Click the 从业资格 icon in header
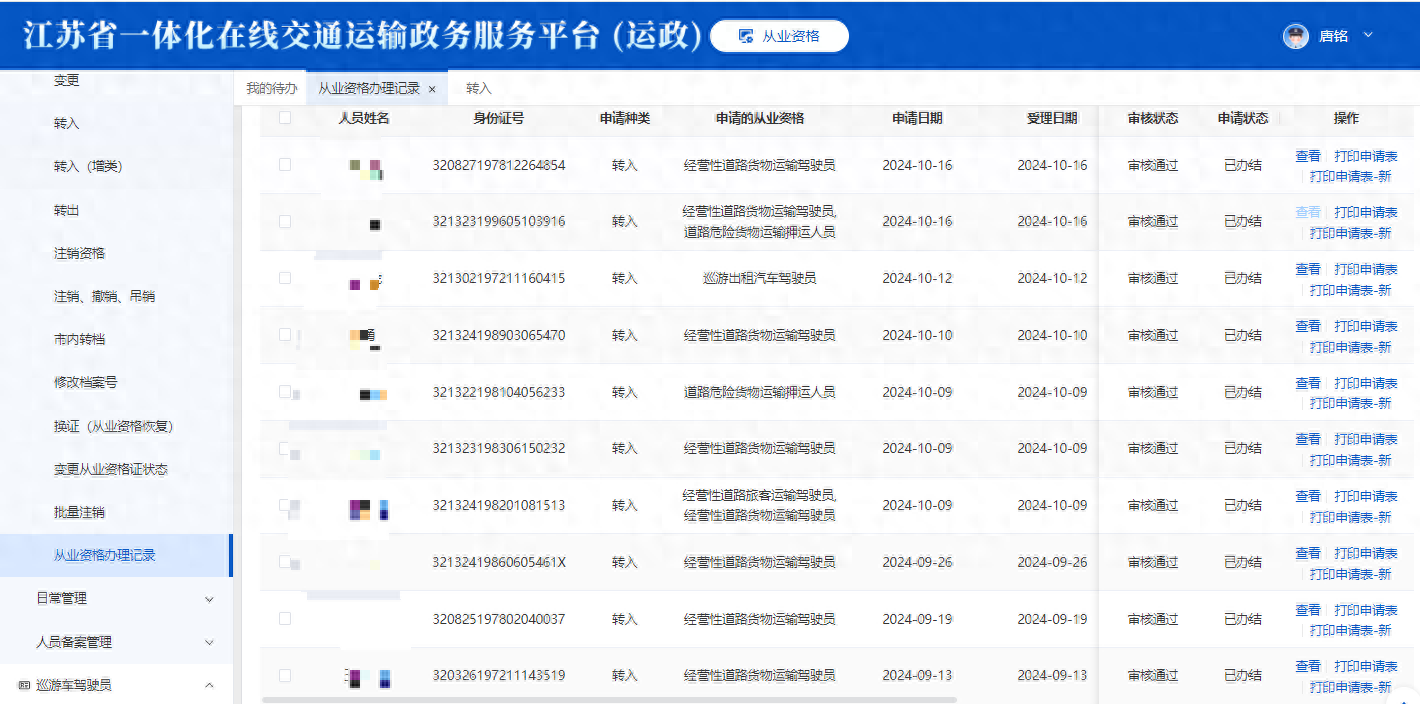 [x=745, y=36]
